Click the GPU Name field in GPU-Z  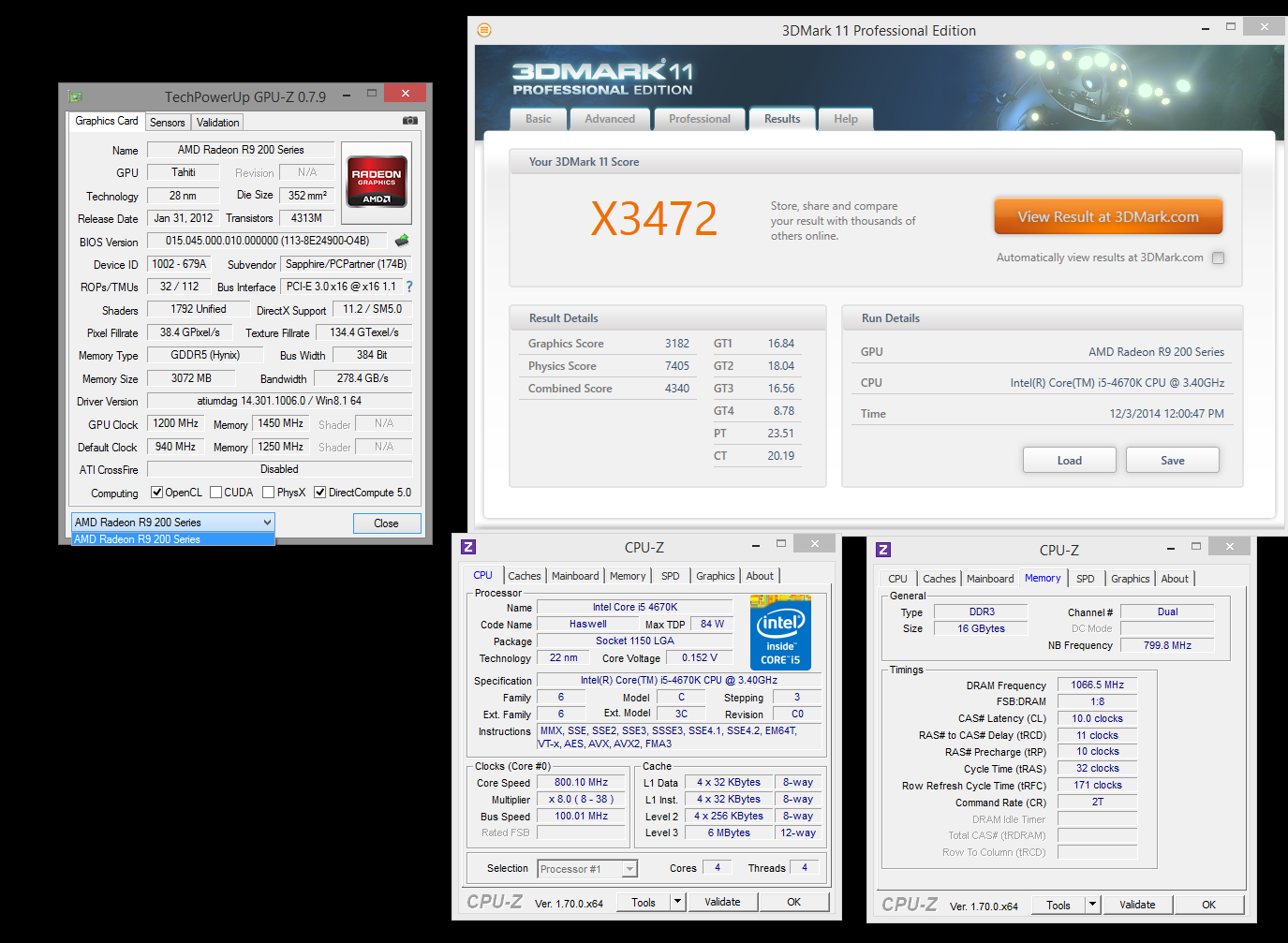point(241,150)
